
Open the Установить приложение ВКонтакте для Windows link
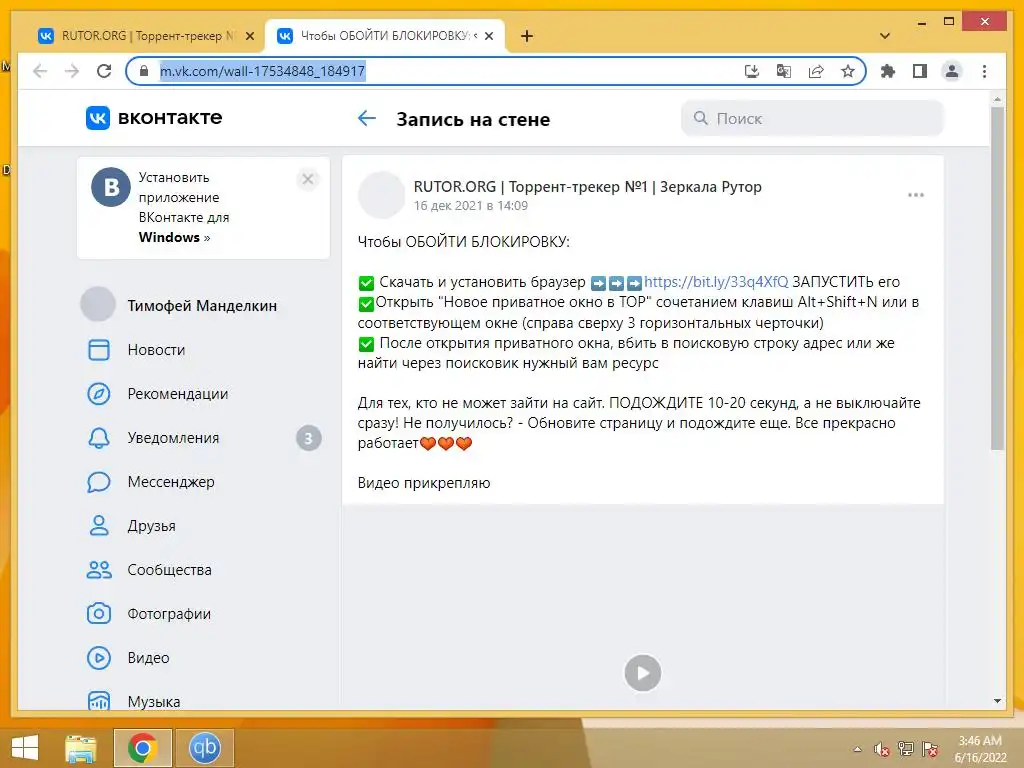tap(184, 207)
